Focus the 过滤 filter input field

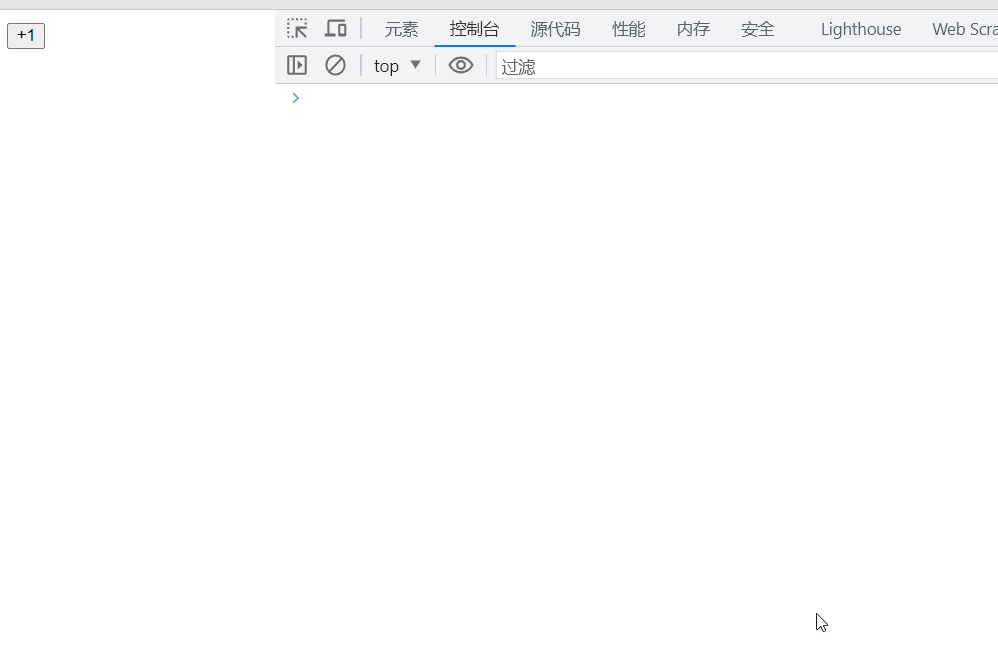(x=747, y=66)
